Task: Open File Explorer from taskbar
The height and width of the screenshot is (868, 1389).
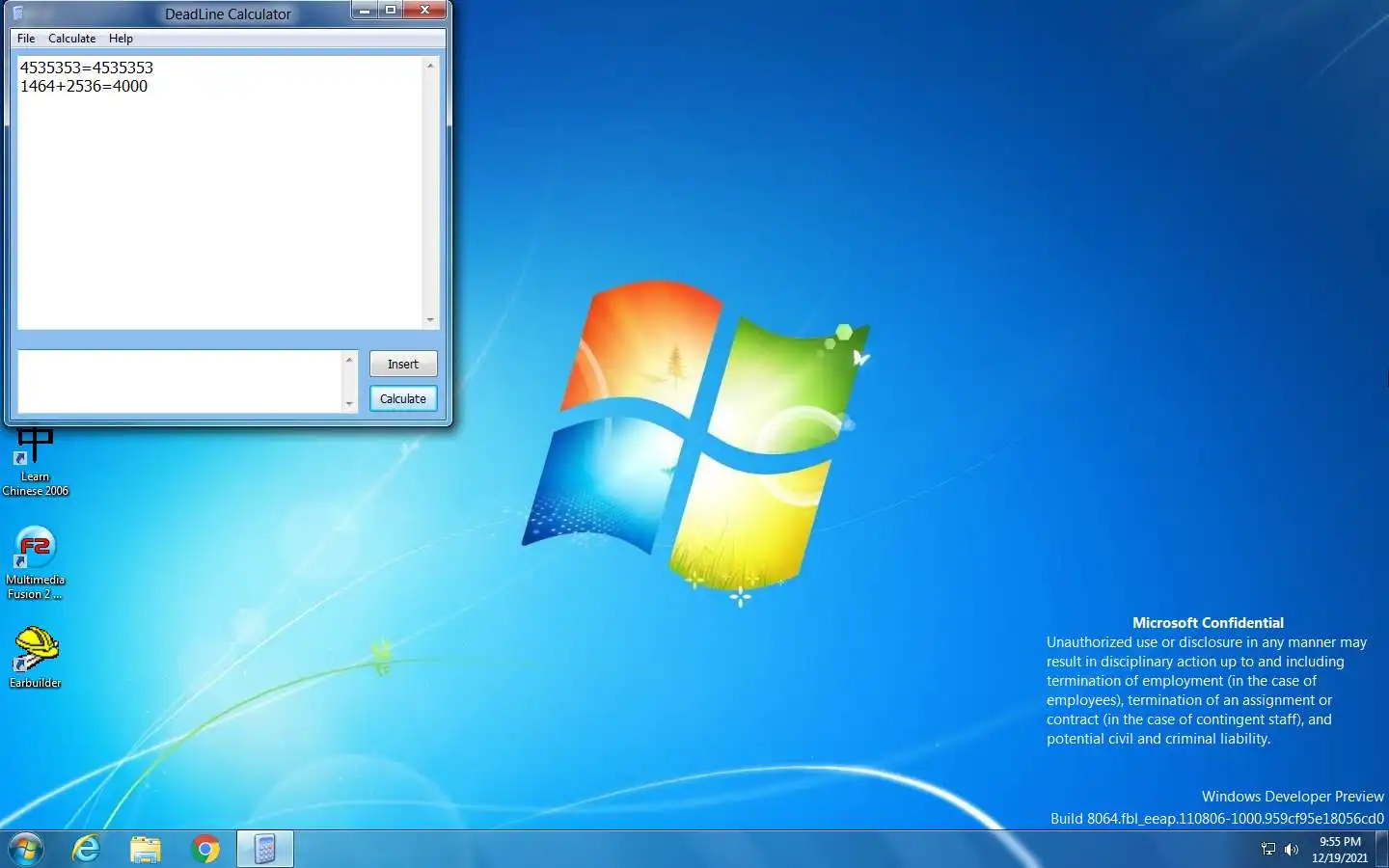Action: 146,849
